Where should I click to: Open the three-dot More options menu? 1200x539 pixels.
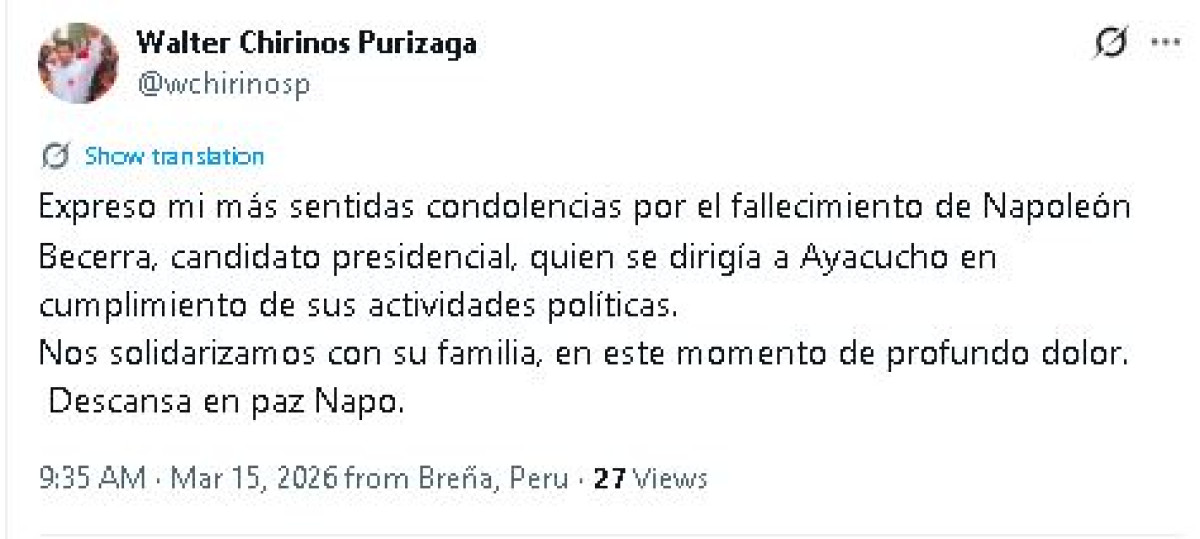tap(1165, 43)
